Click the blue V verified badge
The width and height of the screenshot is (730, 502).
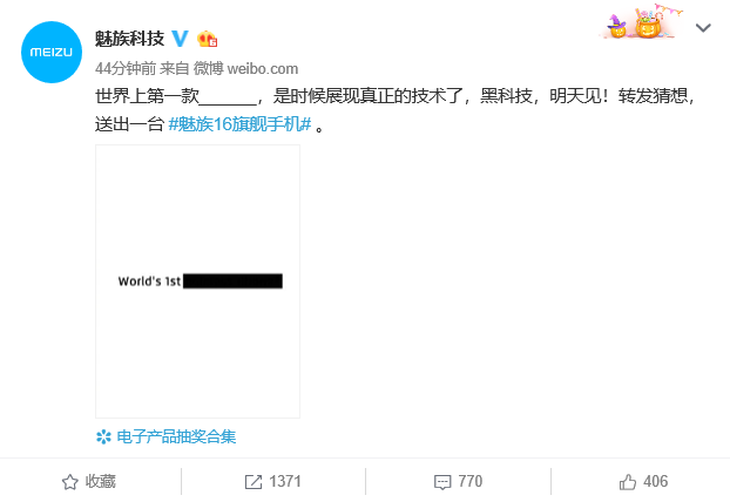180,39
